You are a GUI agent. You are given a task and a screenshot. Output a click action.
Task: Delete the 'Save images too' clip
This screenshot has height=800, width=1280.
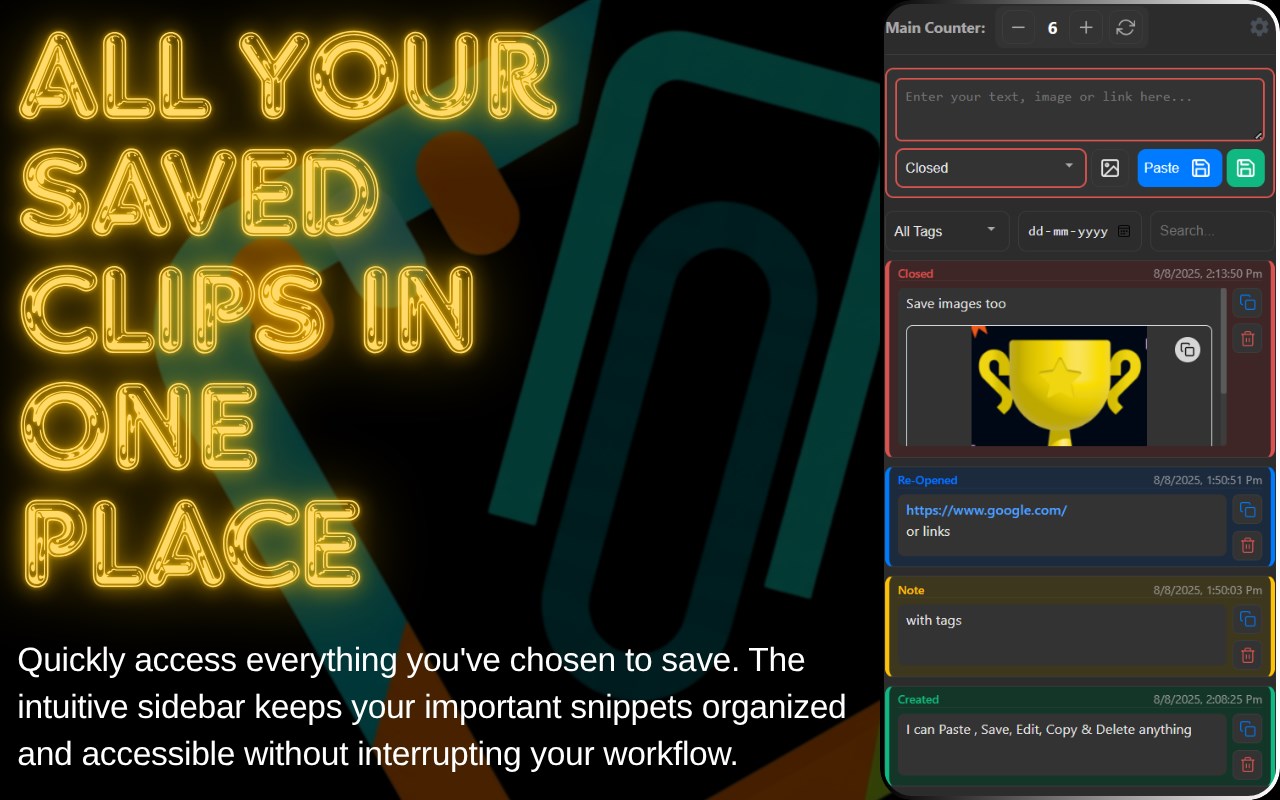(1247, 338)
